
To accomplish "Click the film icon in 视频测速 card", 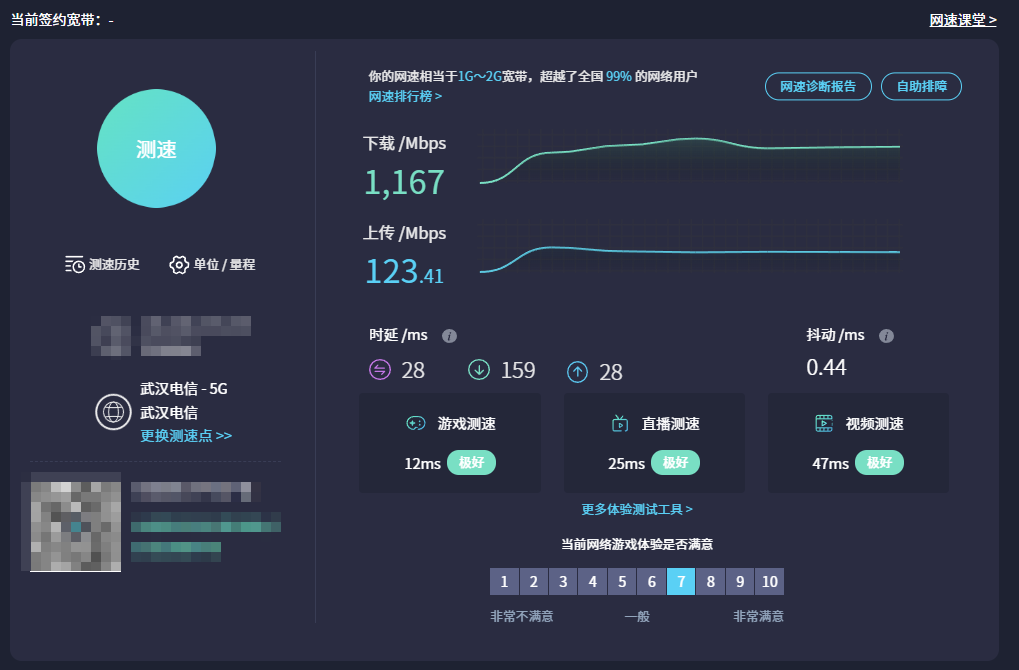I will [824, 424].
